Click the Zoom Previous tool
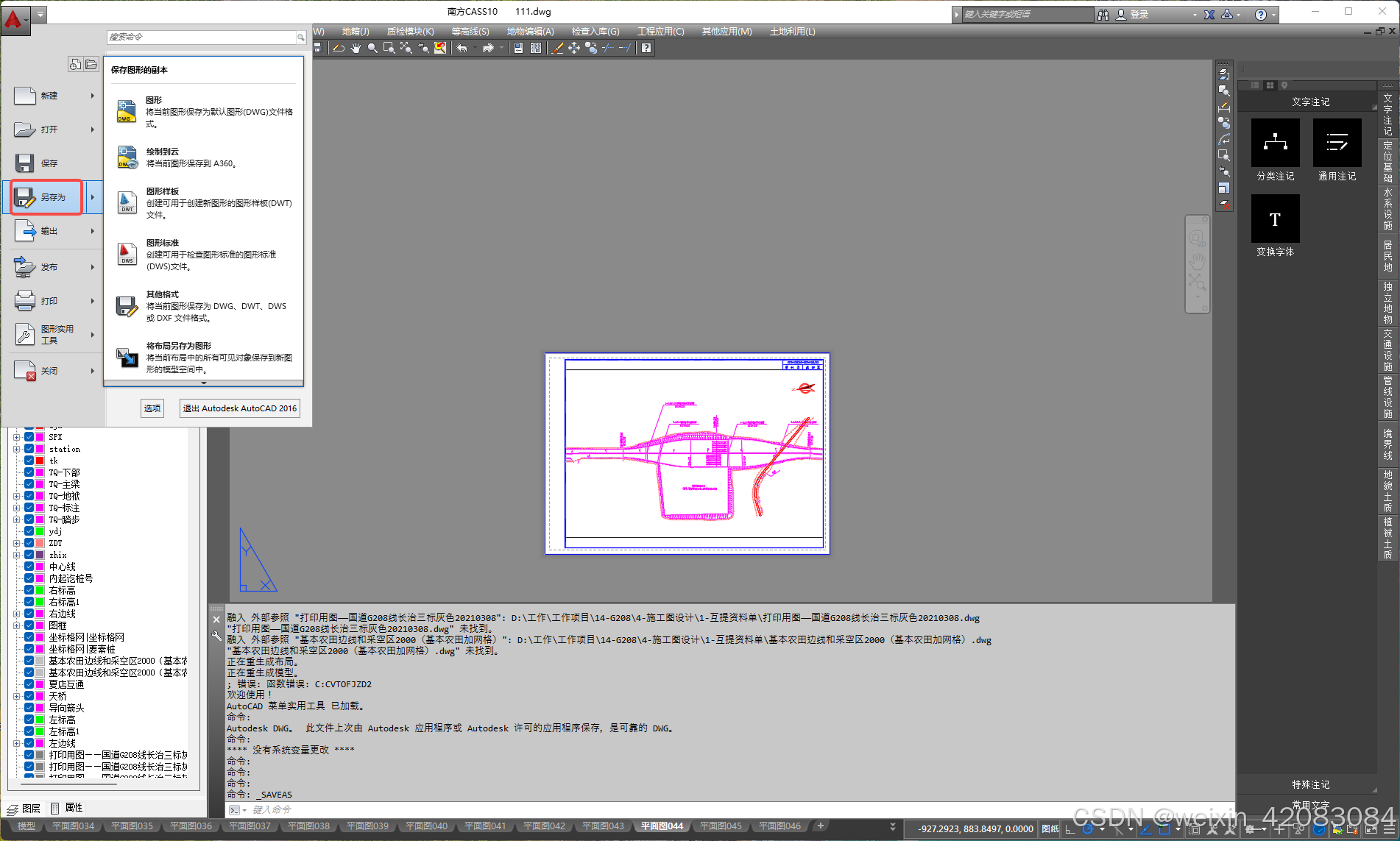 click(423, 48)
